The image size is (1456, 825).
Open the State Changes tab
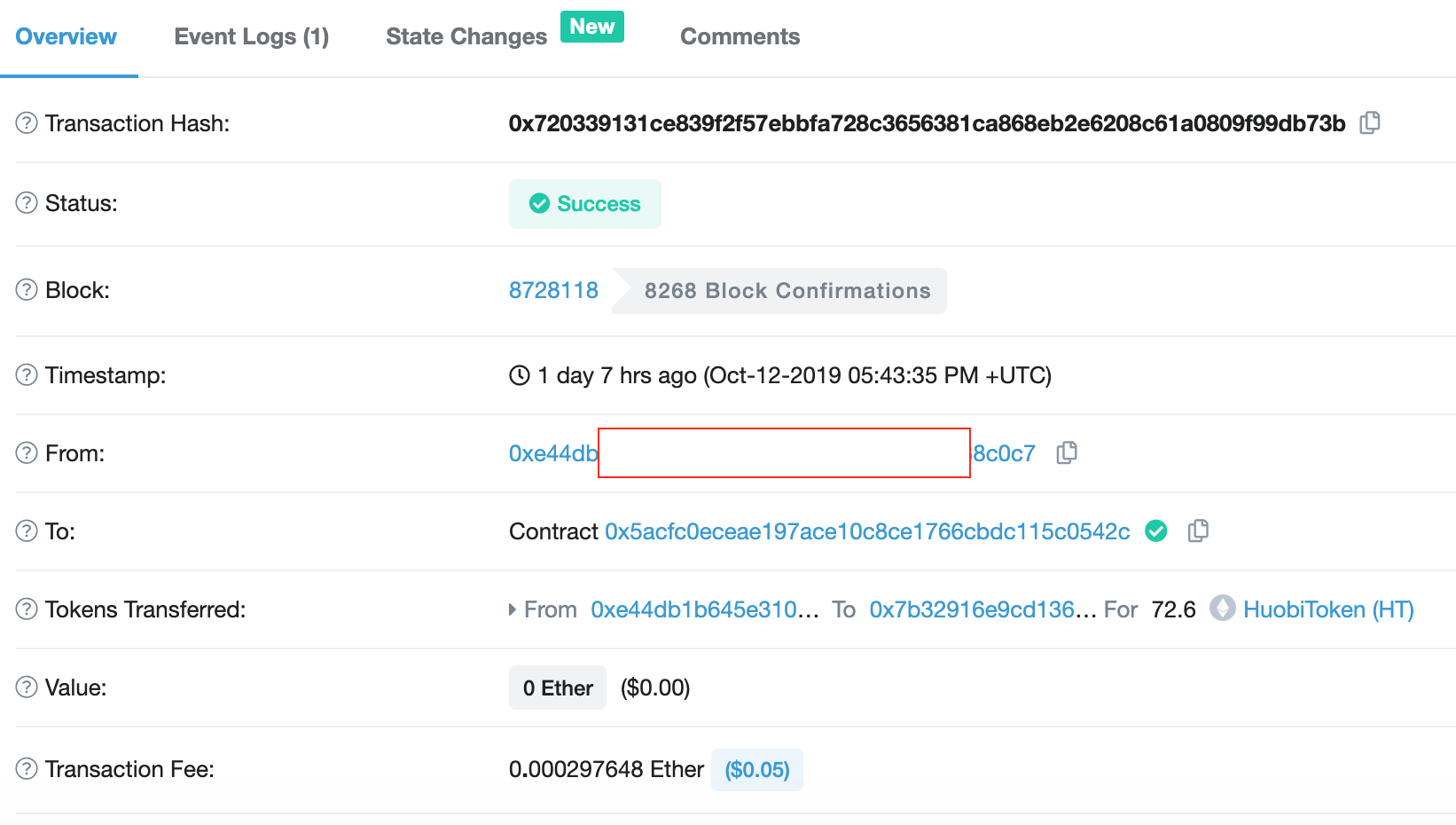[466, 36]
